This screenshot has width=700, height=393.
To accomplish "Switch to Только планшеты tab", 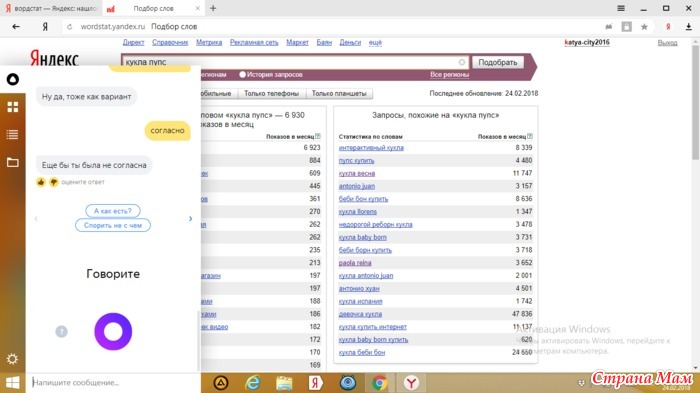I will [339, 93].
